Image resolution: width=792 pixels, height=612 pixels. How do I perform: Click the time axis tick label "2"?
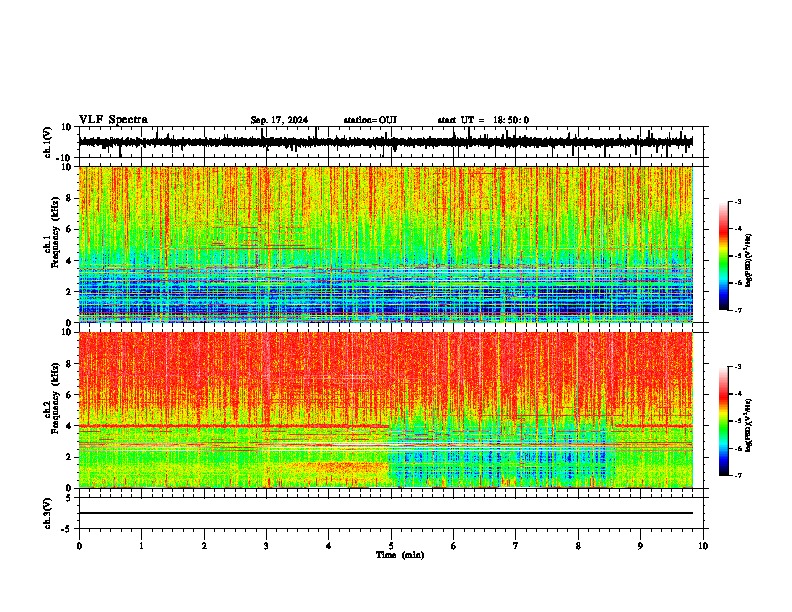pyautogui.click(x=204, y=546)
